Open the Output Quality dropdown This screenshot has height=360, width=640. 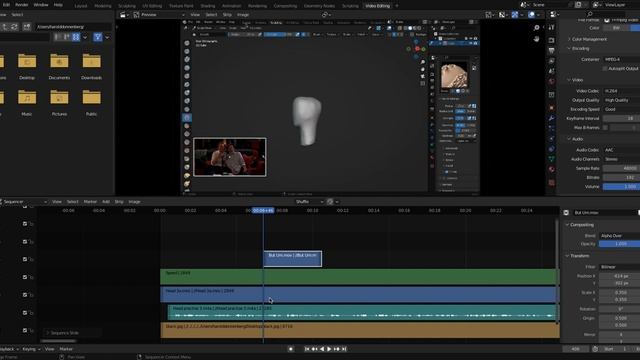[621, 100]
